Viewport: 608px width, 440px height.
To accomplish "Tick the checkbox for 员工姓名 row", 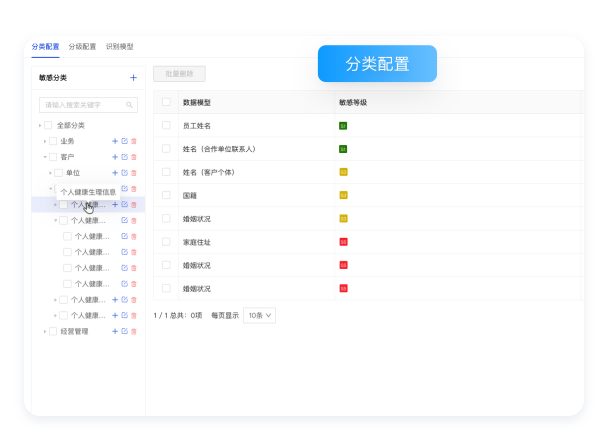I will pos(166,125).
